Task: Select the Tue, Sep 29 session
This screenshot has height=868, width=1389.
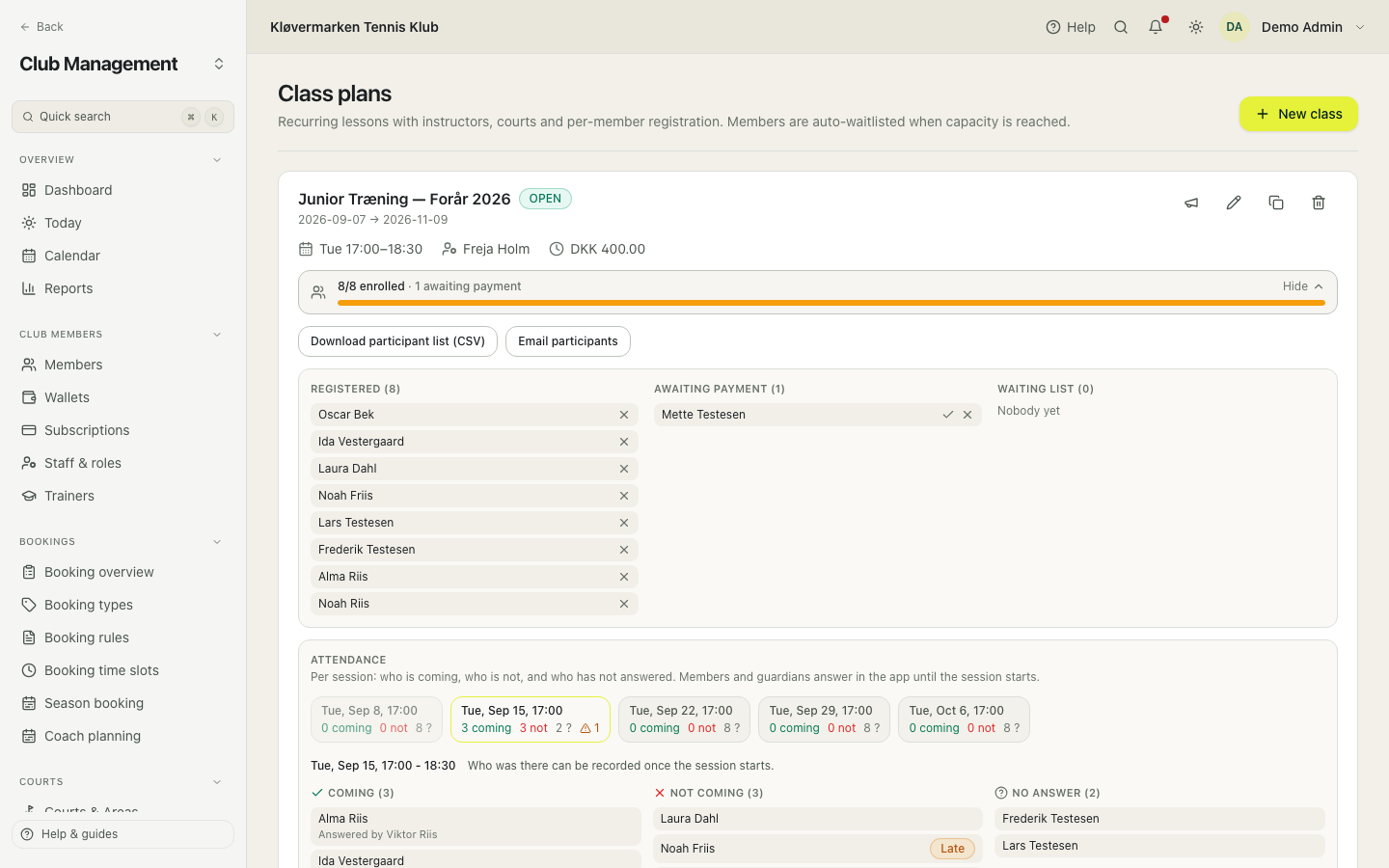Action: coord(824,719)
